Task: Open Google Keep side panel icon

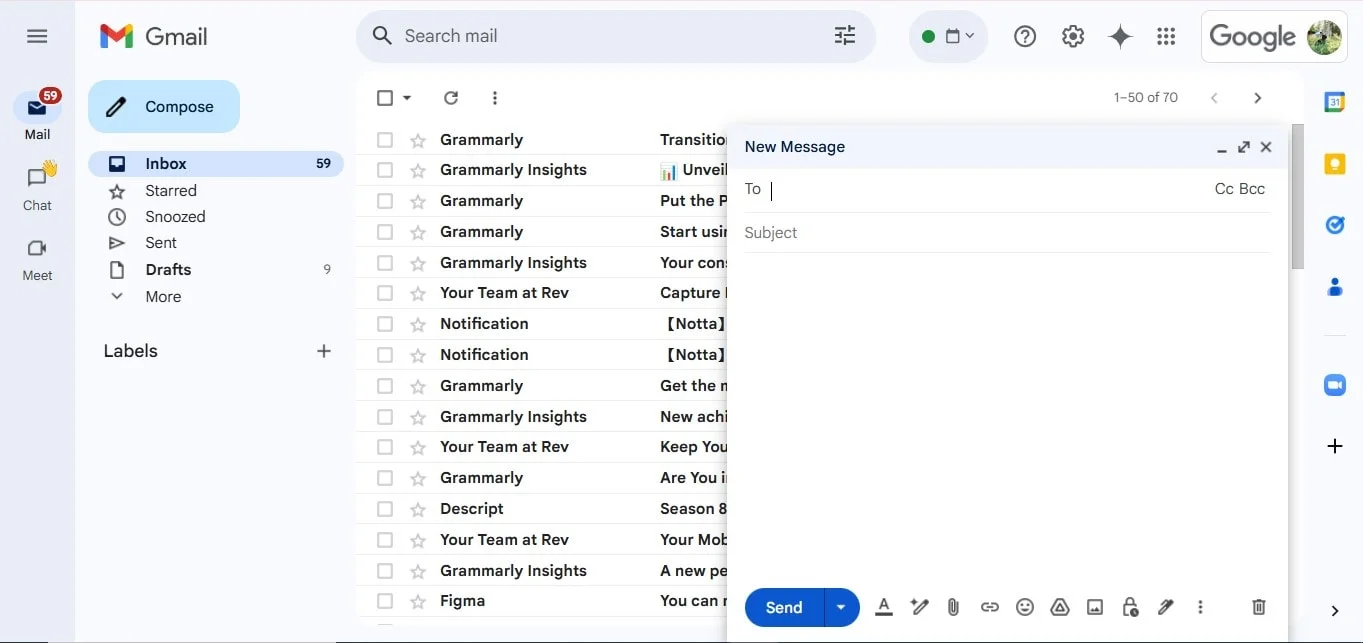Action: tap(1334, 164)
